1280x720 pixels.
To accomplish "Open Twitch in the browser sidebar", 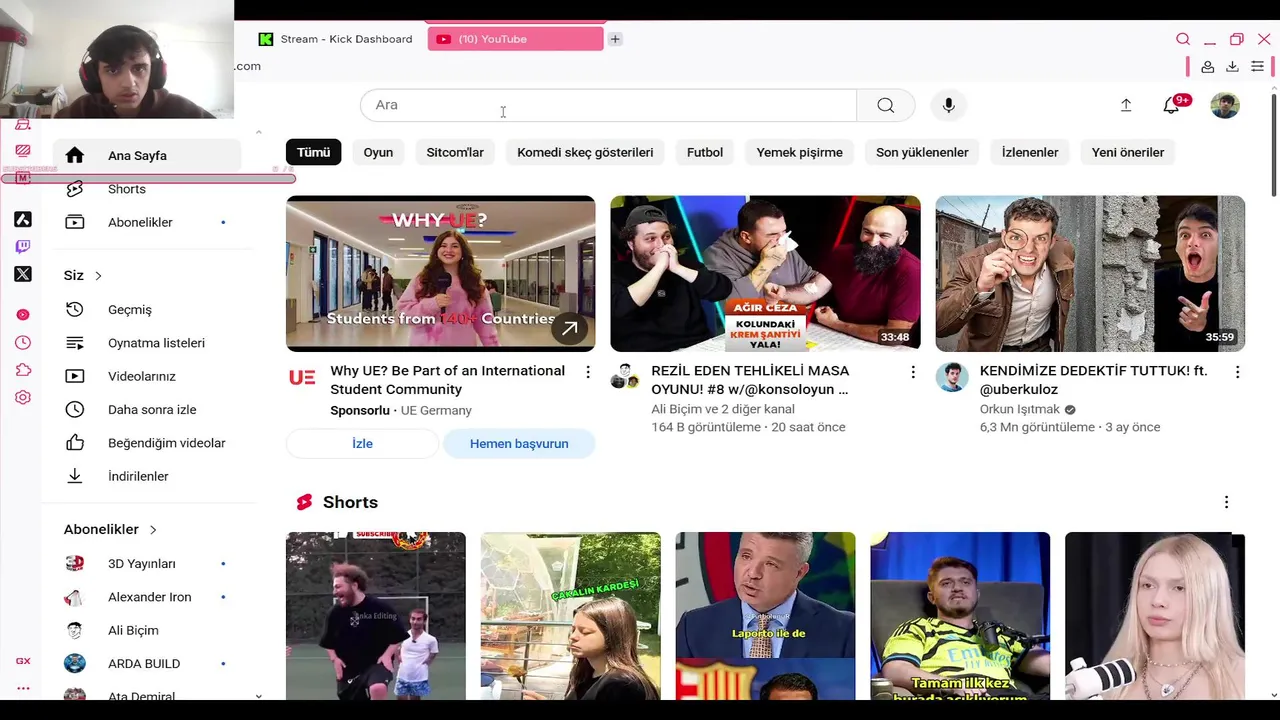I will [x=23, y=247].
